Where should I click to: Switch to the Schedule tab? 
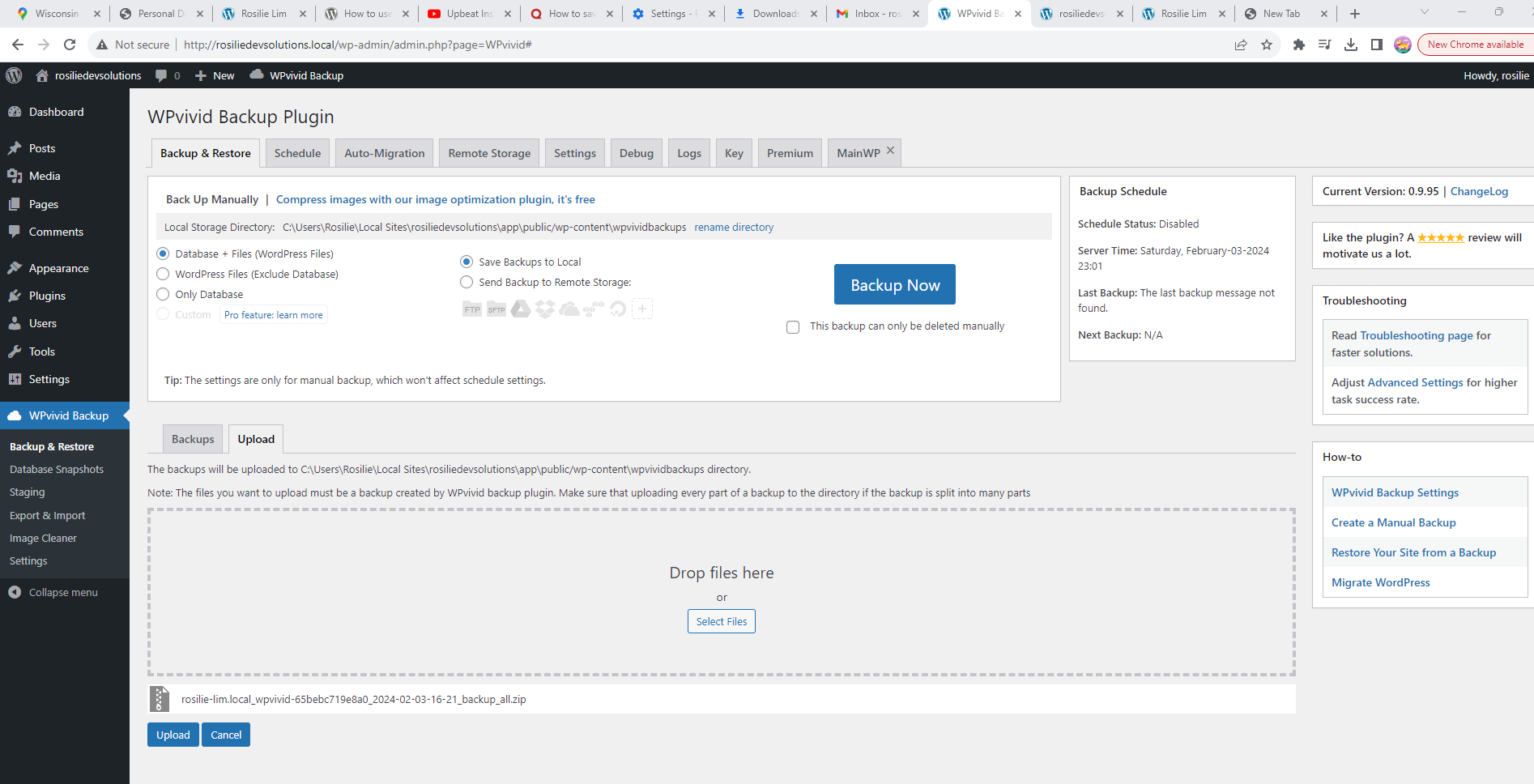(x=297, y=153)
